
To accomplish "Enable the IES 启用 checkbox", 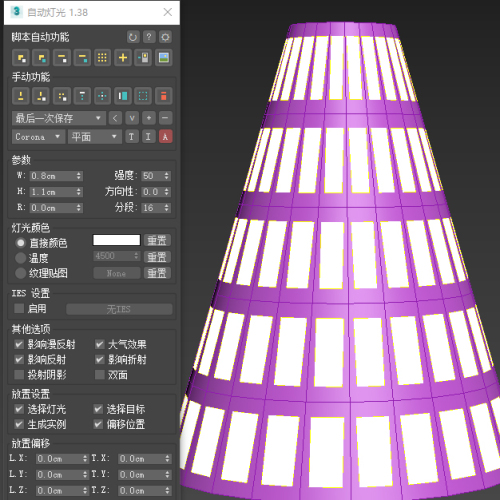I will pos(19,308).
